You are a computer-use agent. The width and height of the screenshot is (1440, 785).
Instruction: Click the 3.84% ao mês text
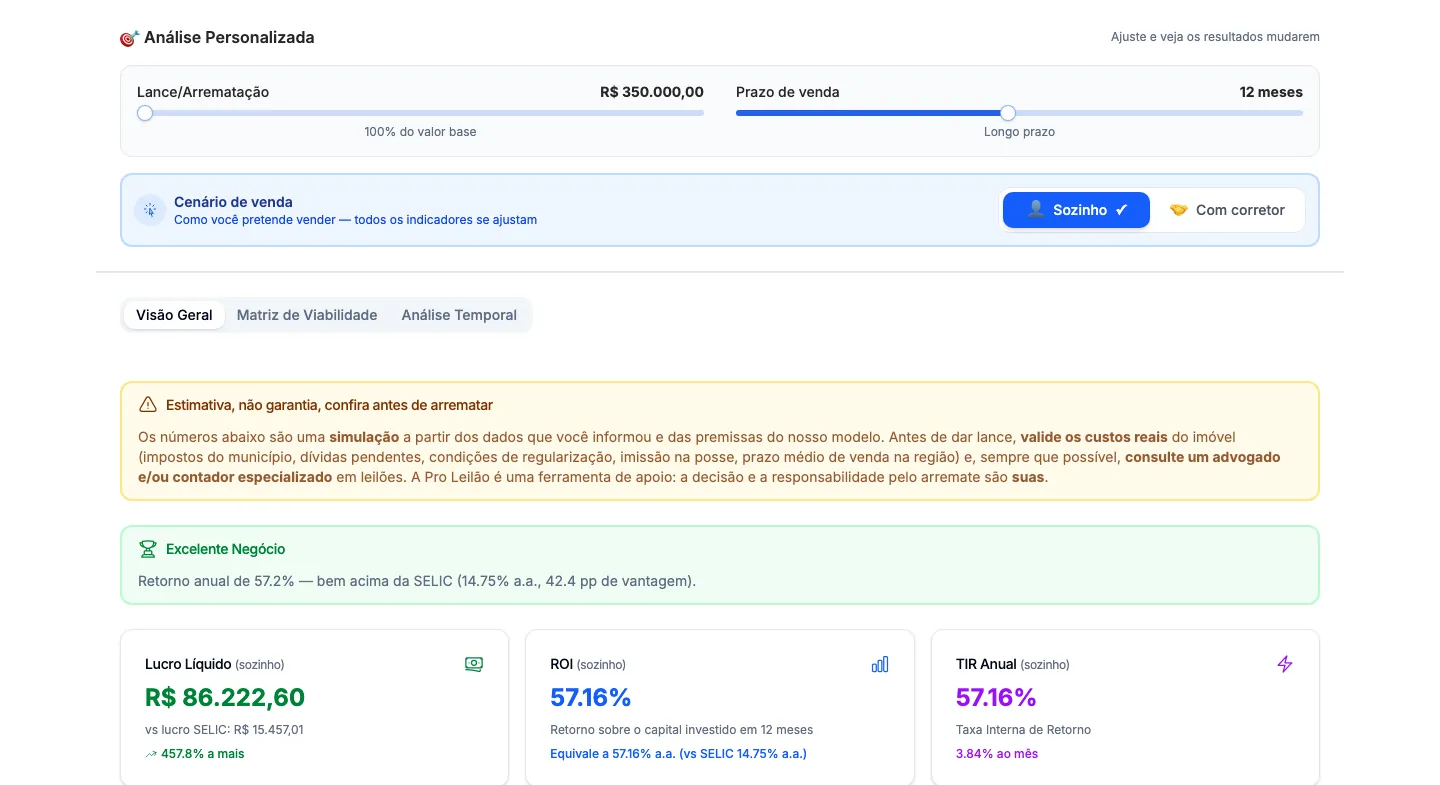[x=997, y=754]
